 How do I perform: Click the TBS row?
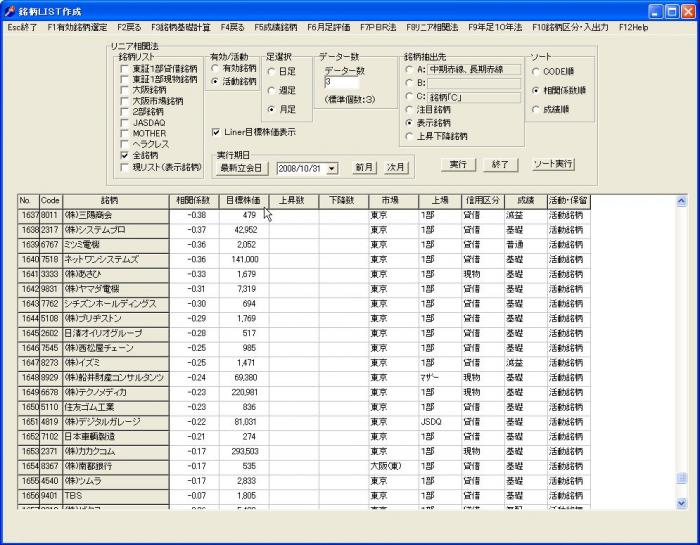tap(304, 495)
